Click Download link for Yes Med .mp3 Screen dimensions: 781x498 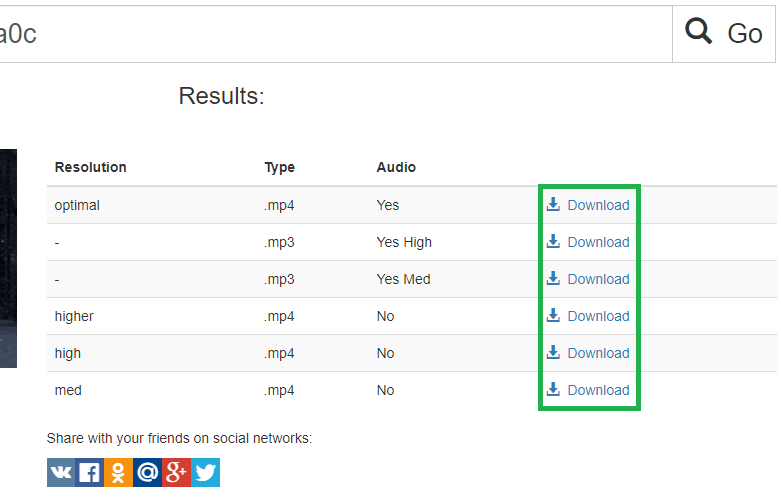coord(588,279)
